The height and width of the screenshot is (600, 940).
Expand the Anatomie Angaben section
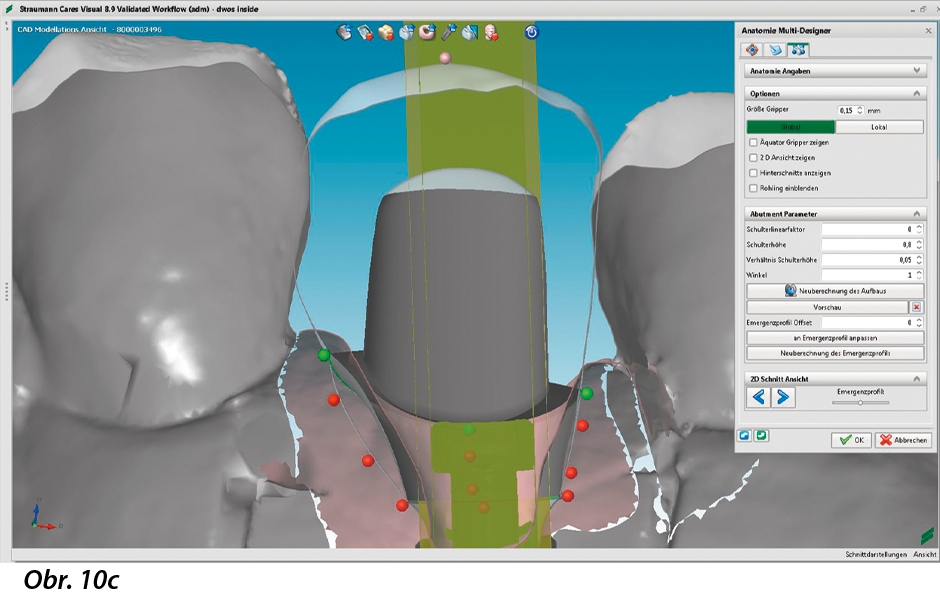[x=917, y=71]
